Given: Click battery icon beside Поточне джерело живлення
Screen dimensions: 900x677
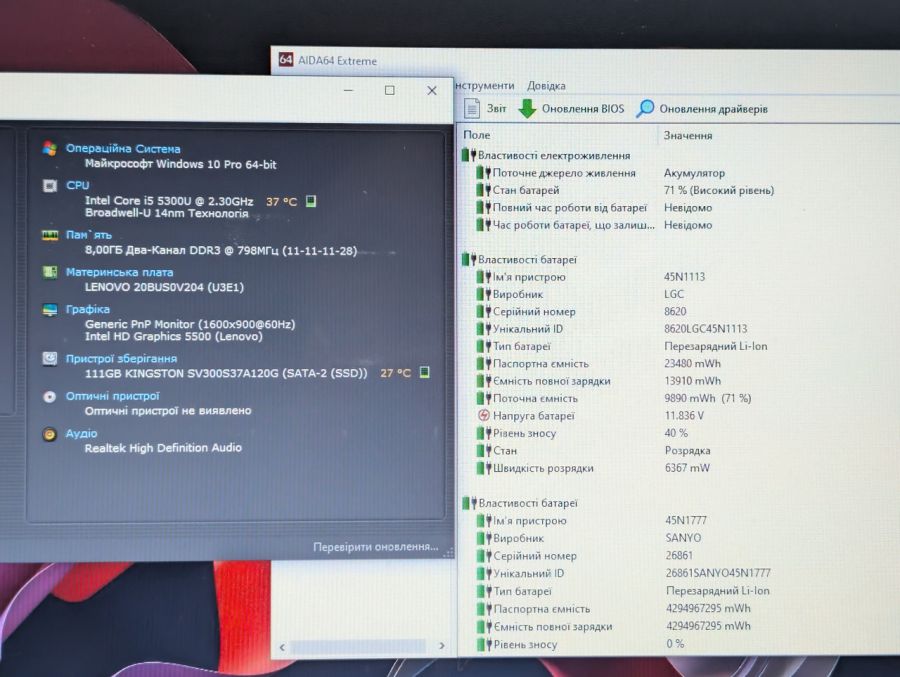Looking at the screenshot, I should tap(483, 172).
